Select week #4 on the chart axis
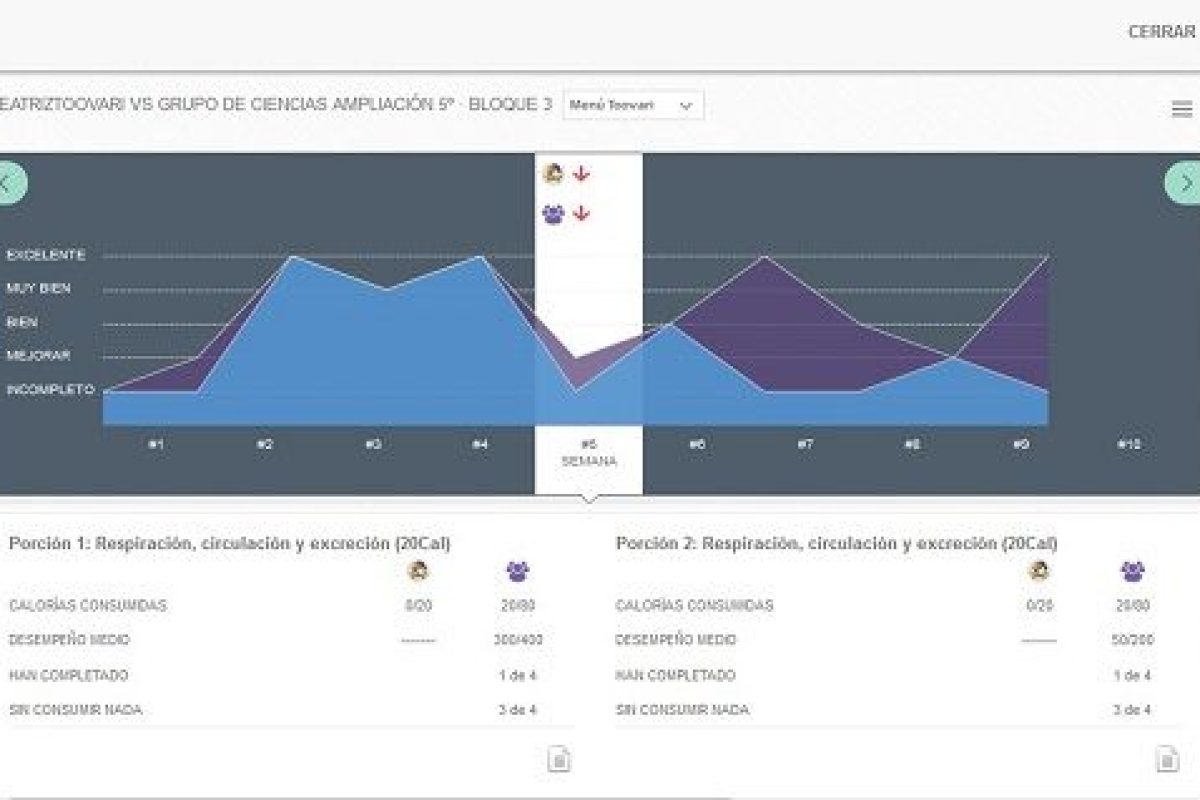Viewport: 1200px width, 800px height. pos(480,444)
